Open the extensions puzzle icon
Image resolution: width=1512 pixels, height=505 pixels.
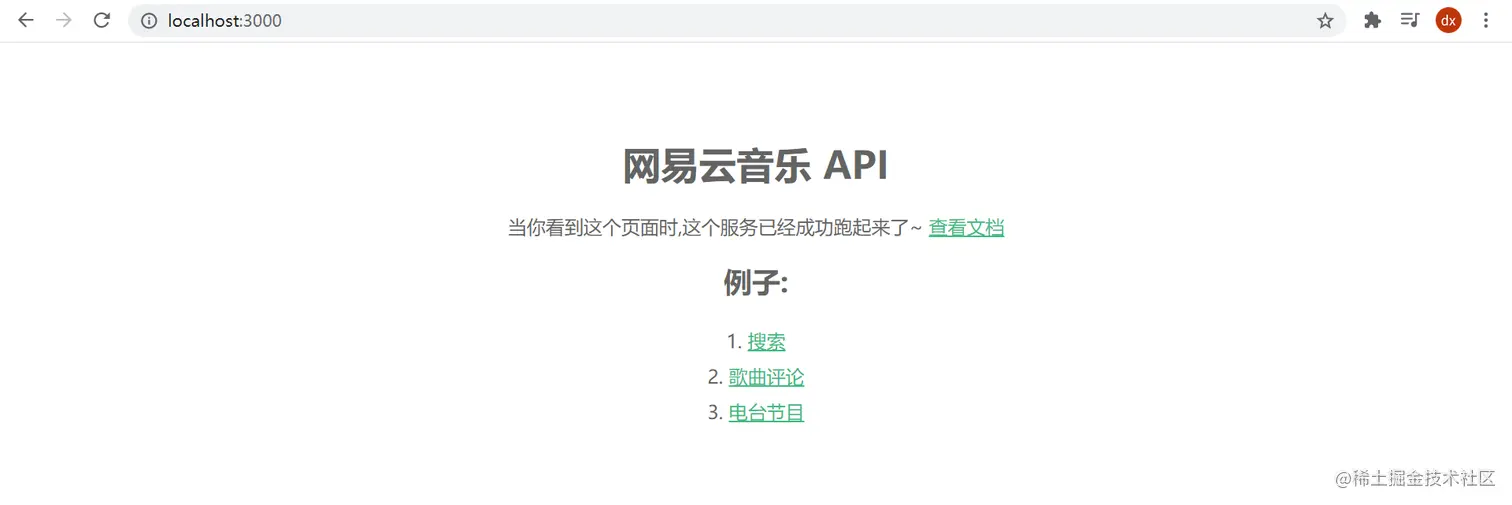tap(1372, 20)
